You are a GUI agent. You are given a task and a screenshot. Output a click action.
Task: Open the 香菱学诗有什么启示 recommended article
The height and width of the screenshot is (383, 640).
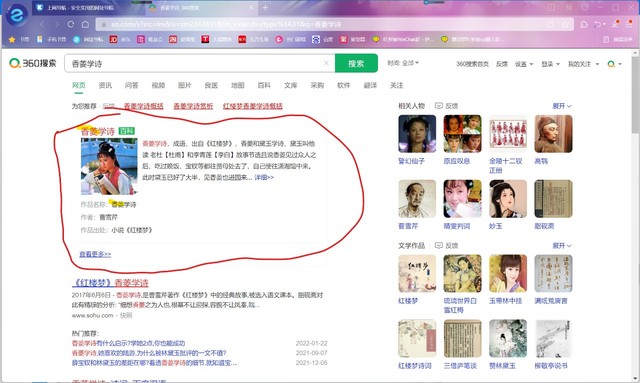[129, 343]
